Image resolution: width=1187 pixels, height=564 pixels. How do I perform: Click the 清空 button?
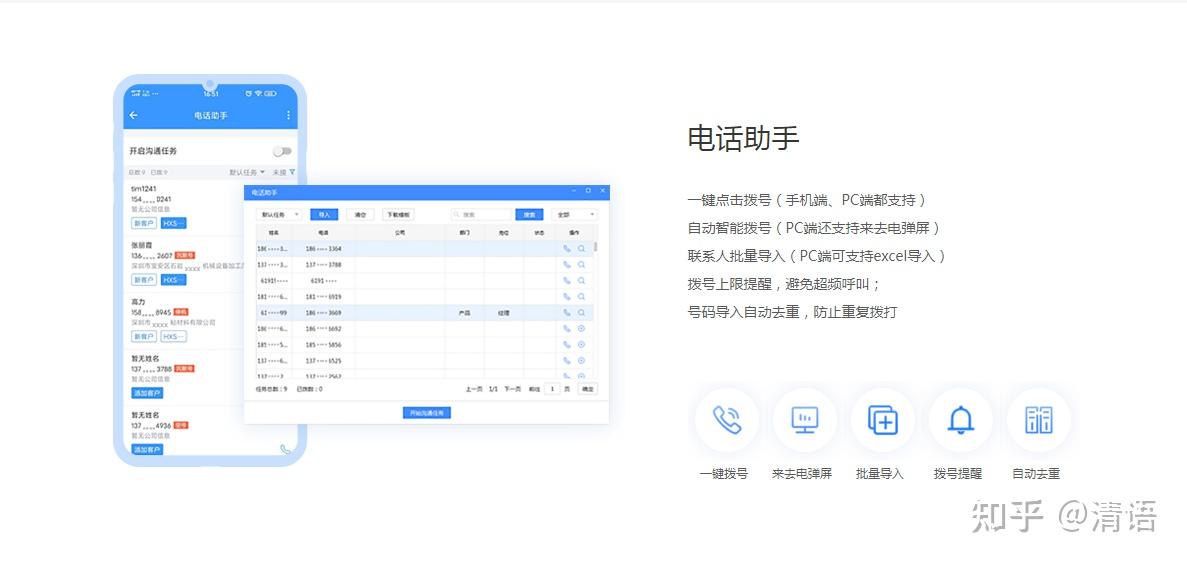click(x=360, y=215)
